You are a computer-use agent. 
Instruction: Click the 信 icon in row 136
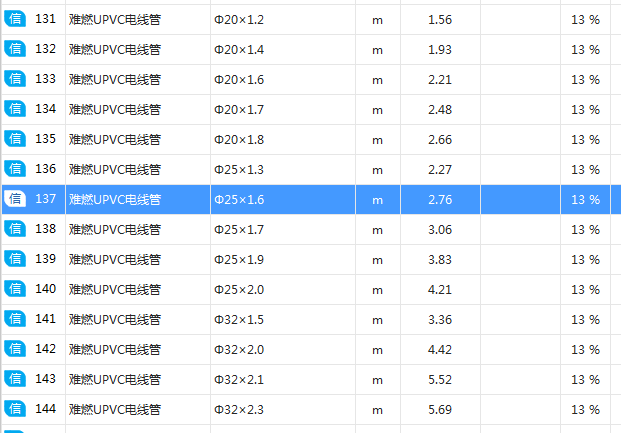tap(15, 169)
